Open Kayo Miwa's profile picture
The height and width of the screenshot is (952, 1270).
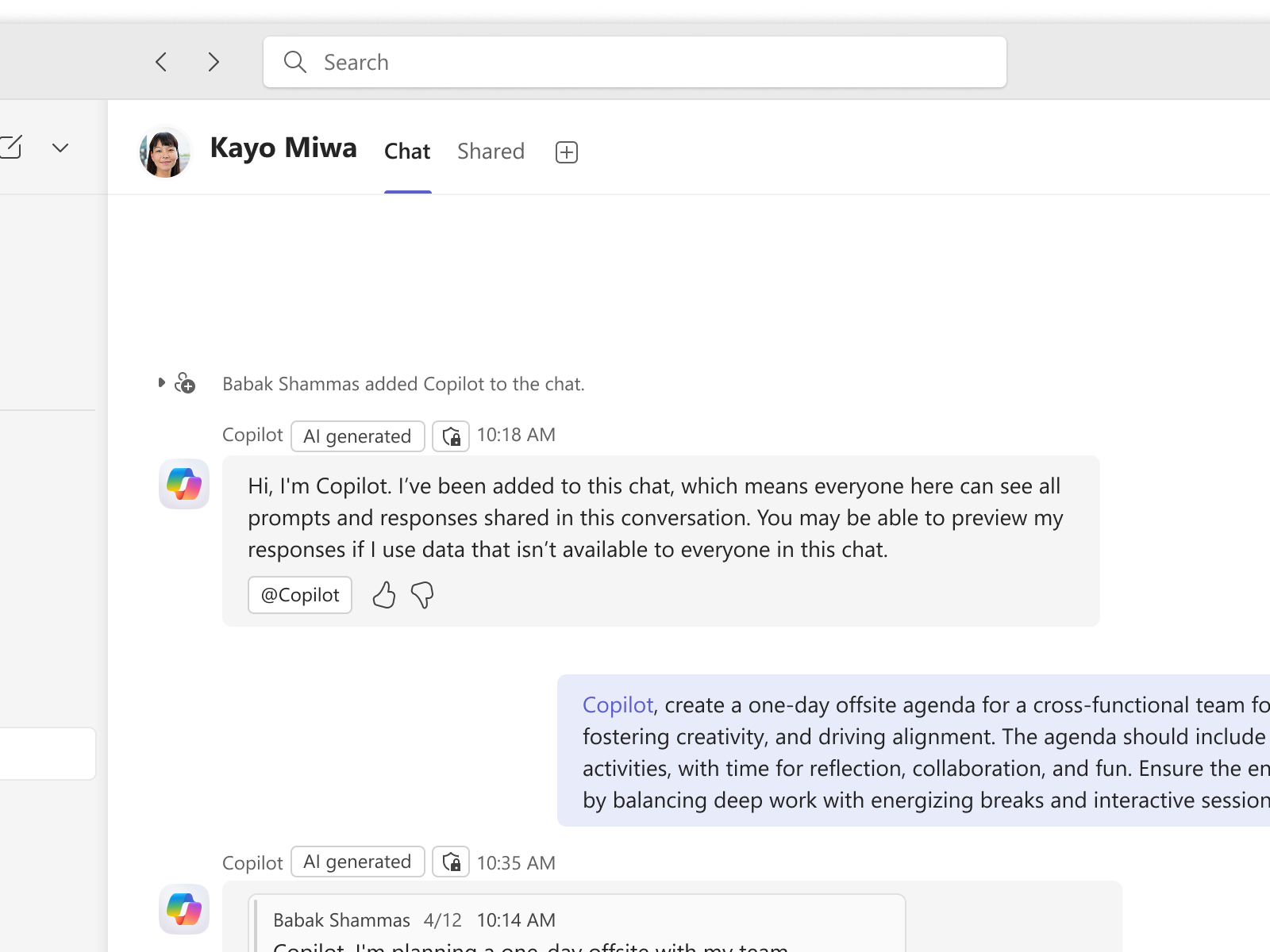pos(164,152)
